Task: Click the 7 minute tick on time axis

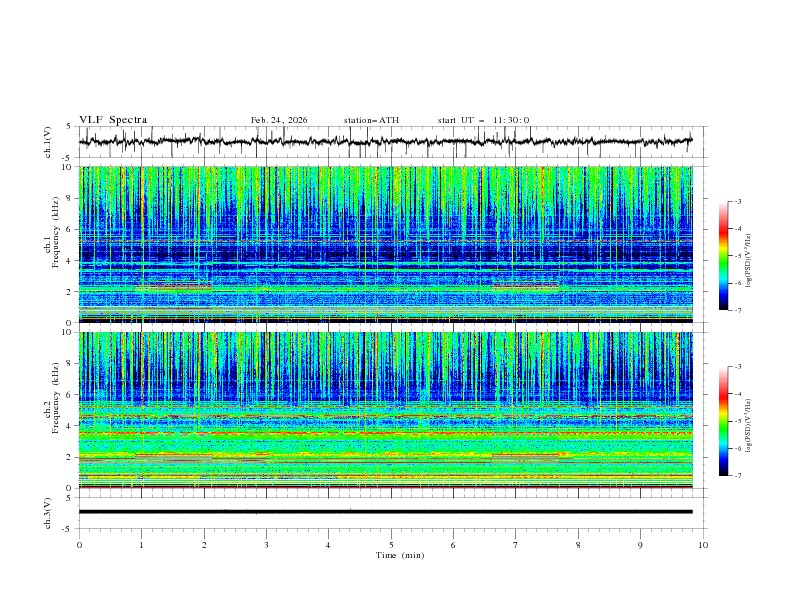Action: click(516, 544)
